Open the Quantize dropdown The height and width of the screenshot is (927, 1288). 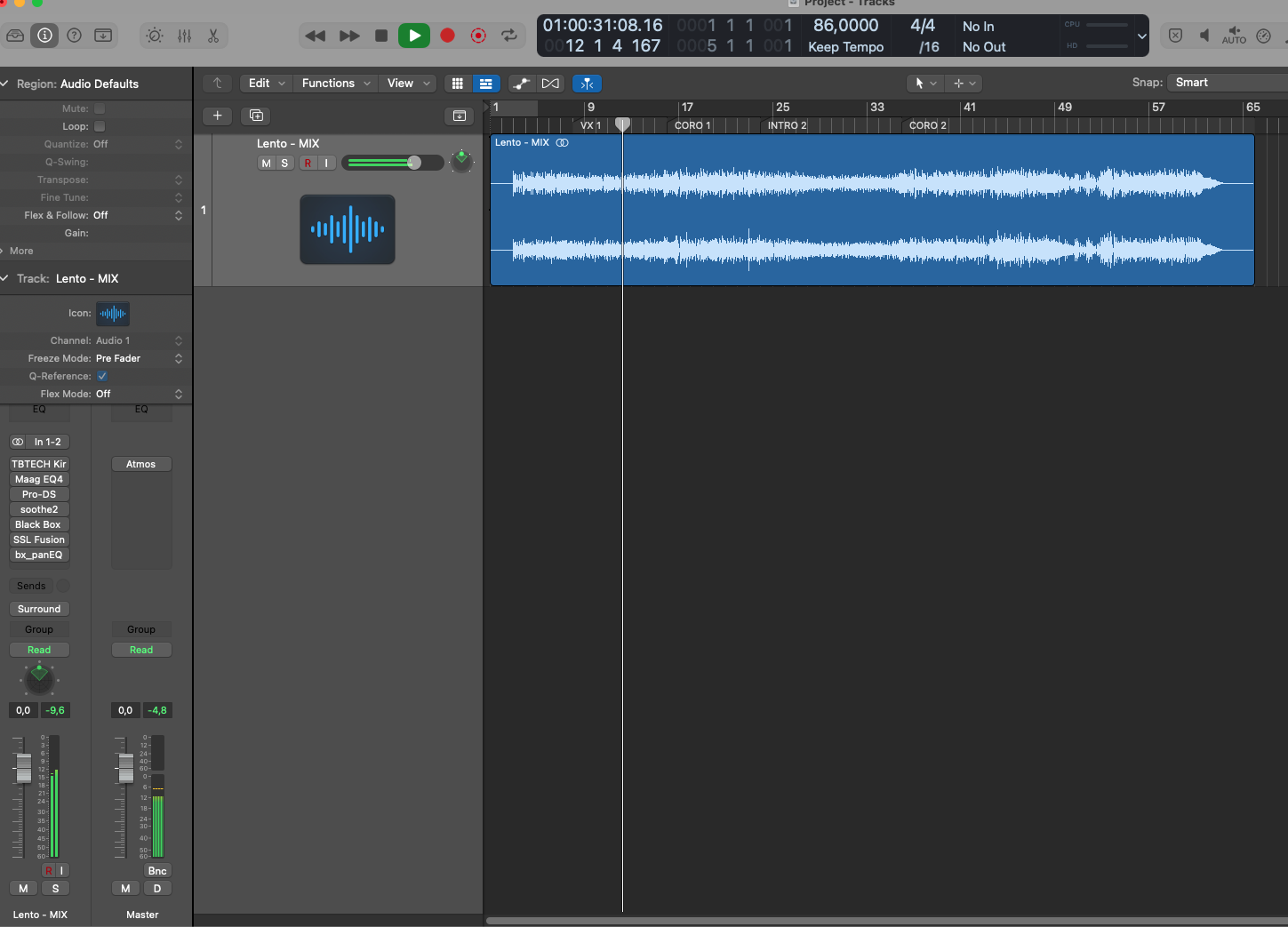click(x=138, y=144)
